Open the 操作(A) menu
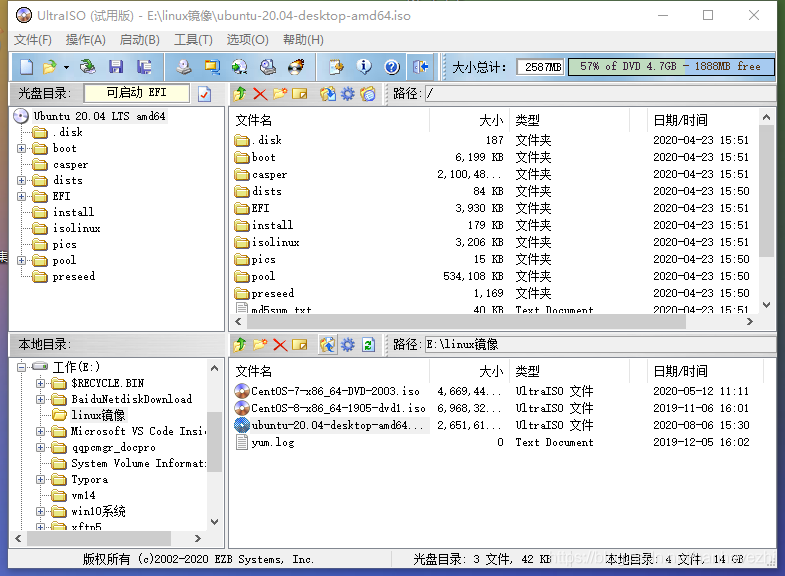Image resolution: width=785 pixels, height=576 pixels. (86, 40)
